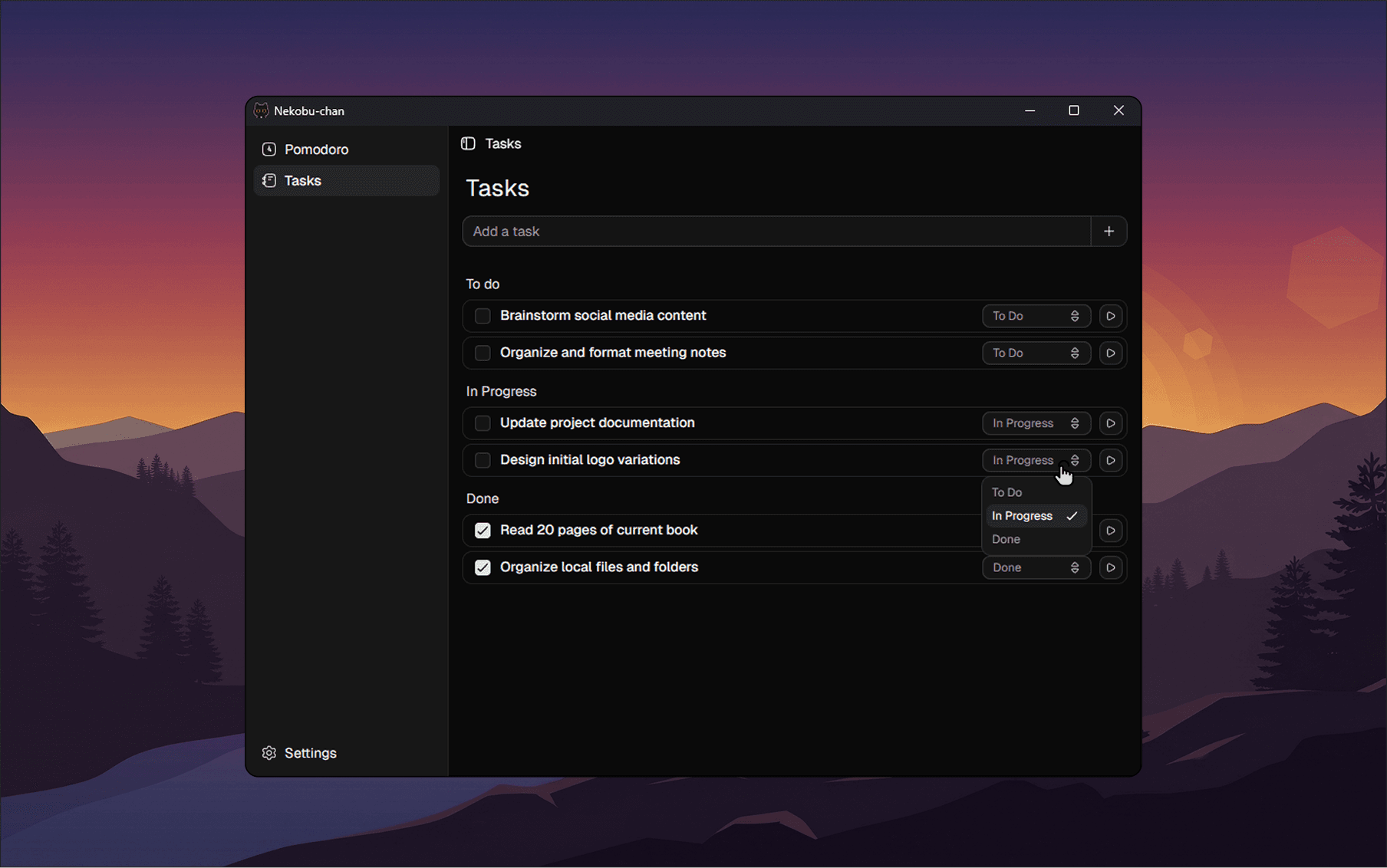Start timer for Read 20 pages of current book
Image resolution: width=1387 pixels, height=868 pixels.
1110,531
